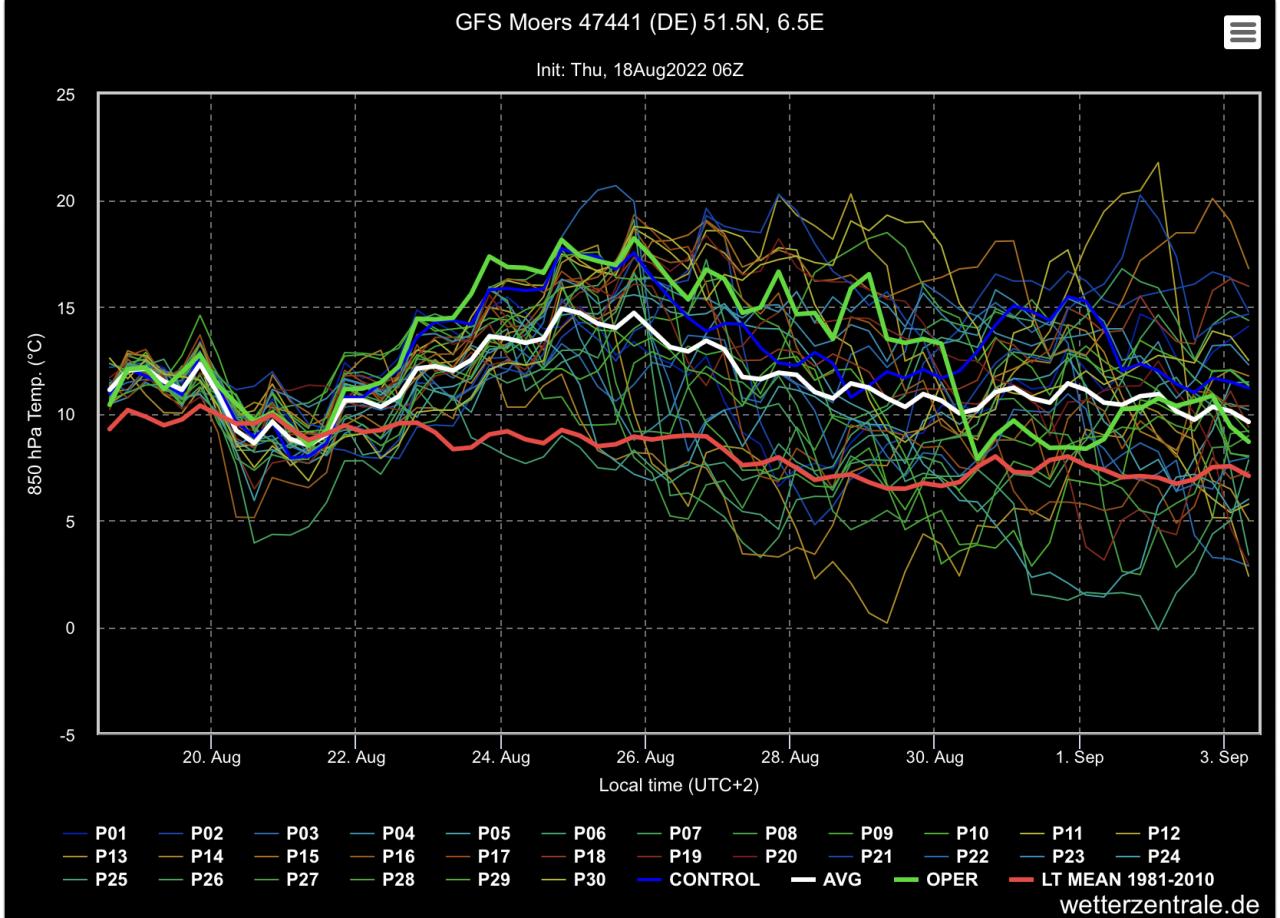
Task: Hide the P18 ensemble series
Action: 589,857
